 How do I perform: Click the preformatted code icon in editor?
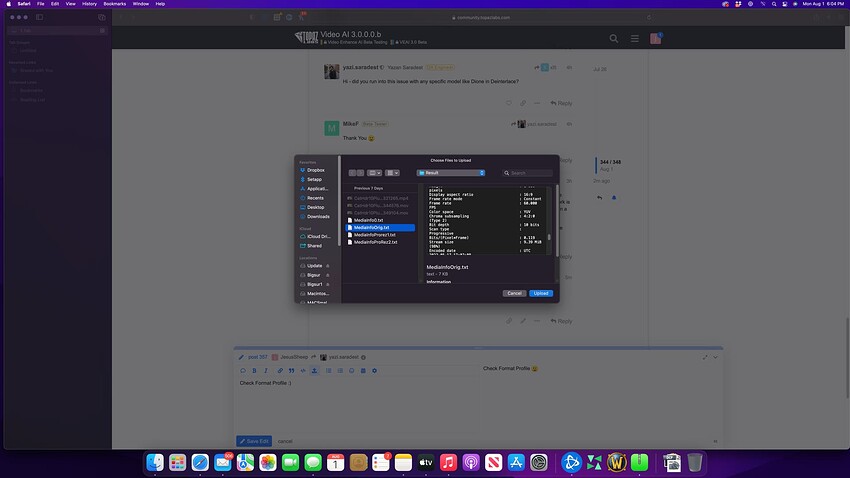[303, 371]
